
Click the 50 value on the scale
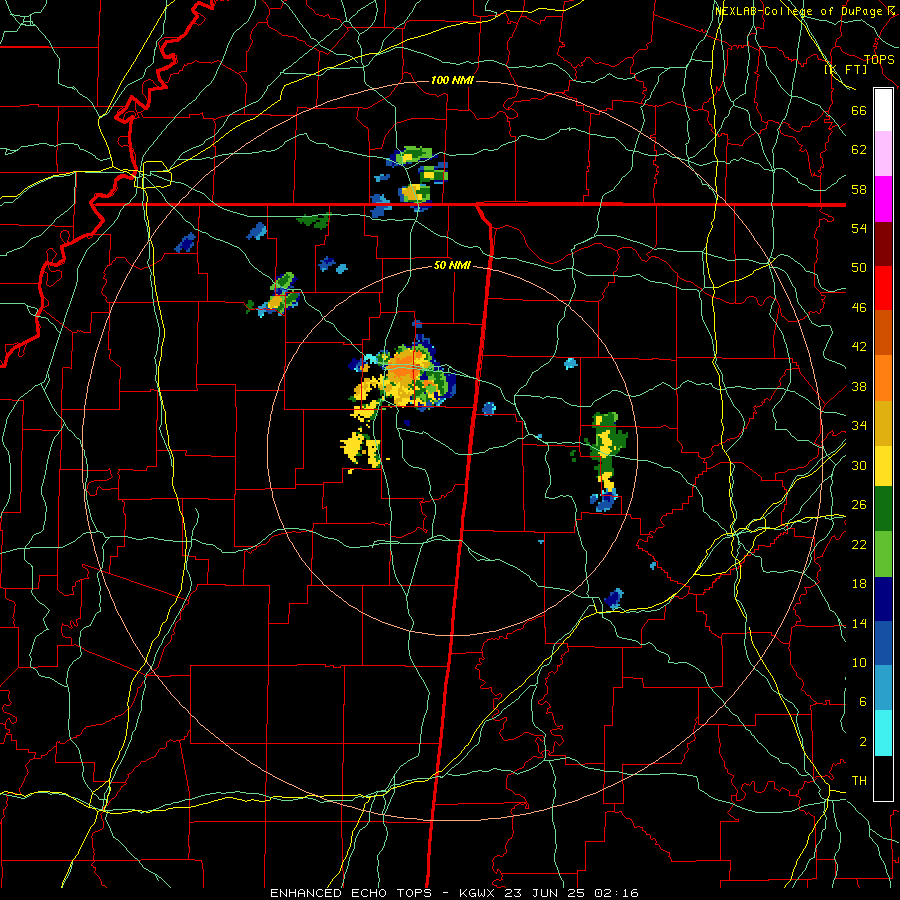tap(859, 268)
